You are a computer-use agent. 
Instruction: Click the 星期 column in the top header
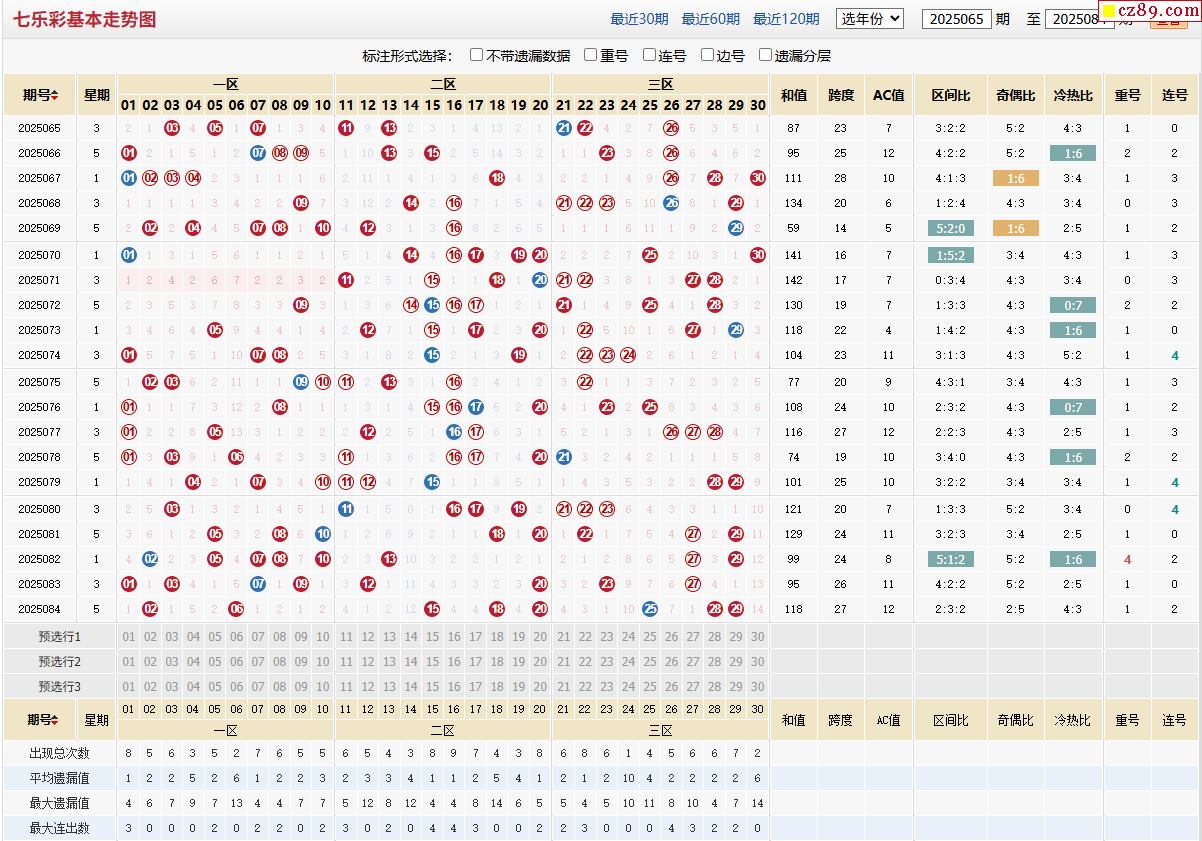point(97,95)
